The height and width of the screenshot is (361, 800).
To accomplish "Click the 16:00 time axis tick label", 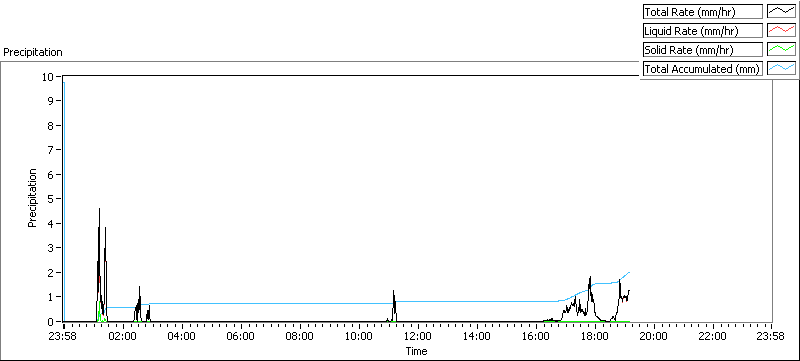I will [x=535, y=336].
